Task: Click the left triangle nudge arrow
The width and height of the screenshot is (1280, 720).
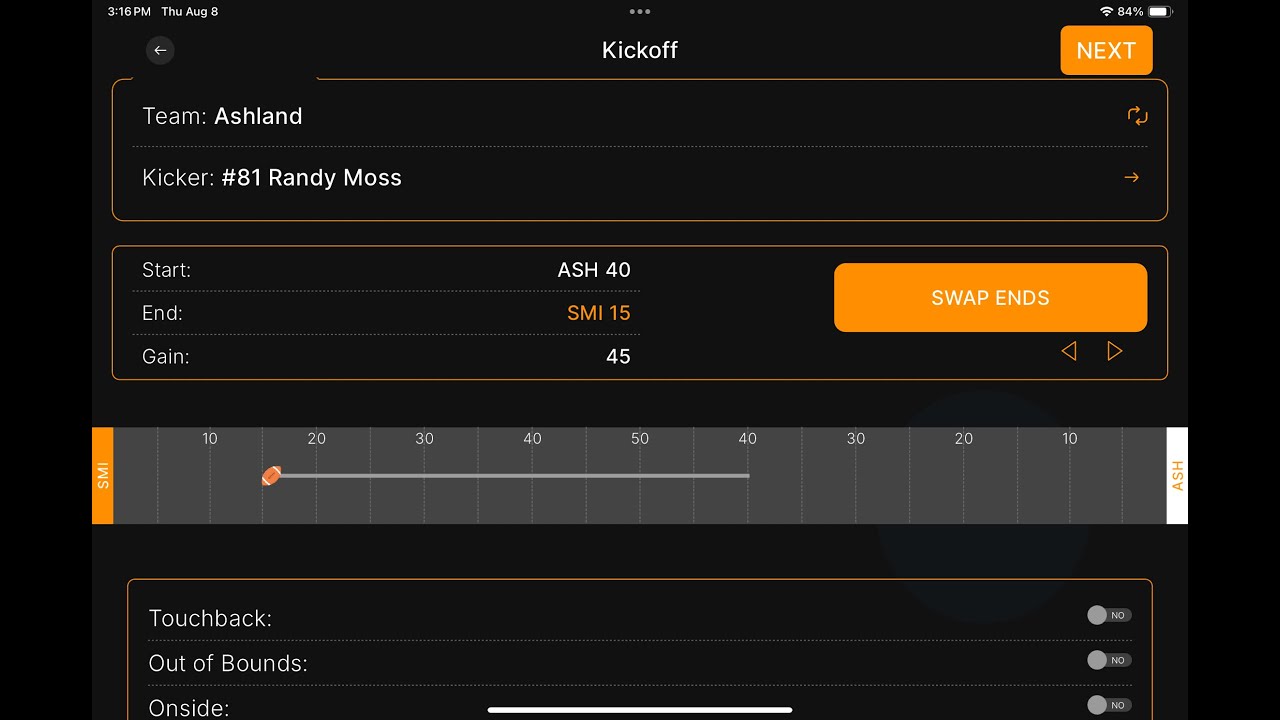Action: [1069, 351]
